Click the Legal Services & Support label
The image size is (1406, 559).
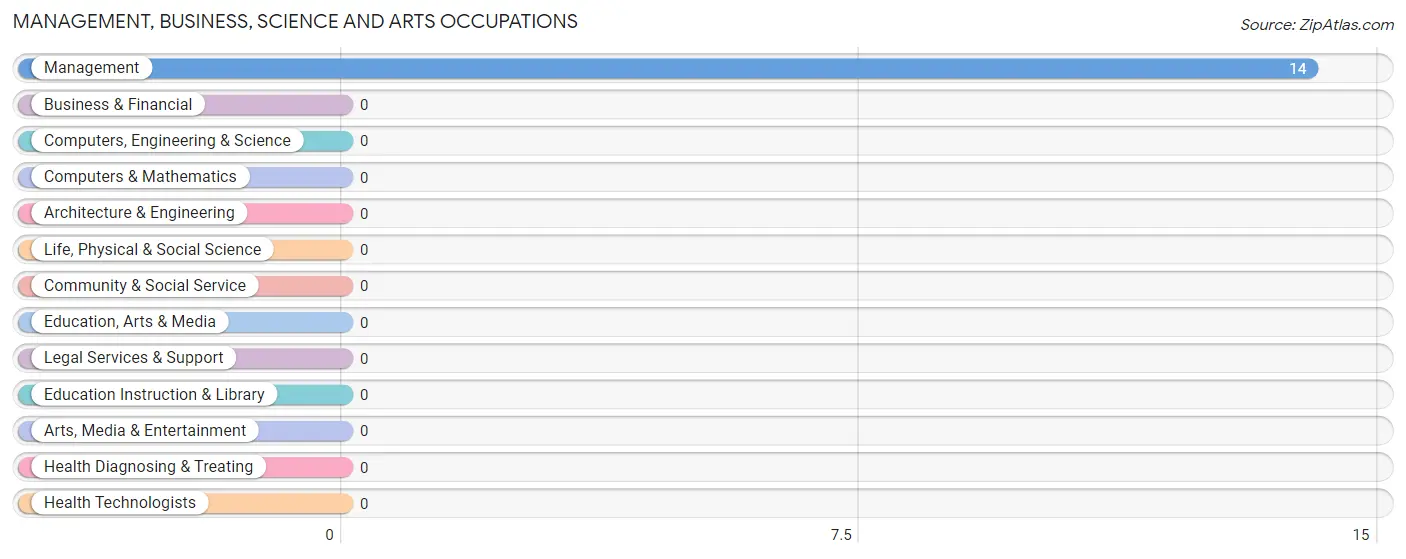(x=134, y=358)
